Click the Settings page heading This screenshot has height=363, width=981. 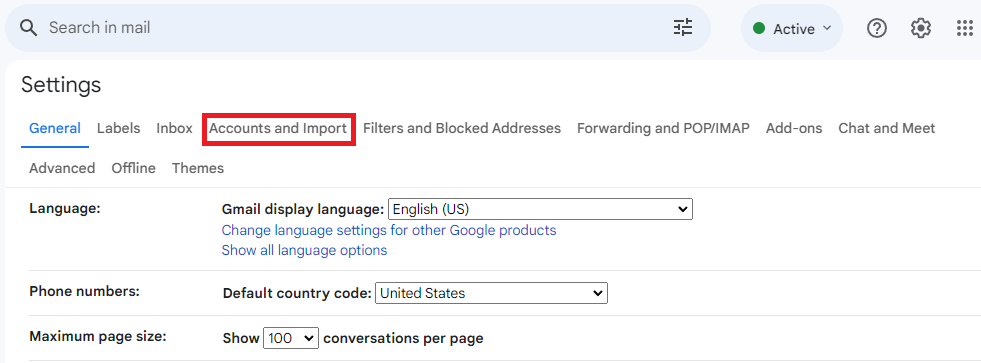tap(61, 84)
